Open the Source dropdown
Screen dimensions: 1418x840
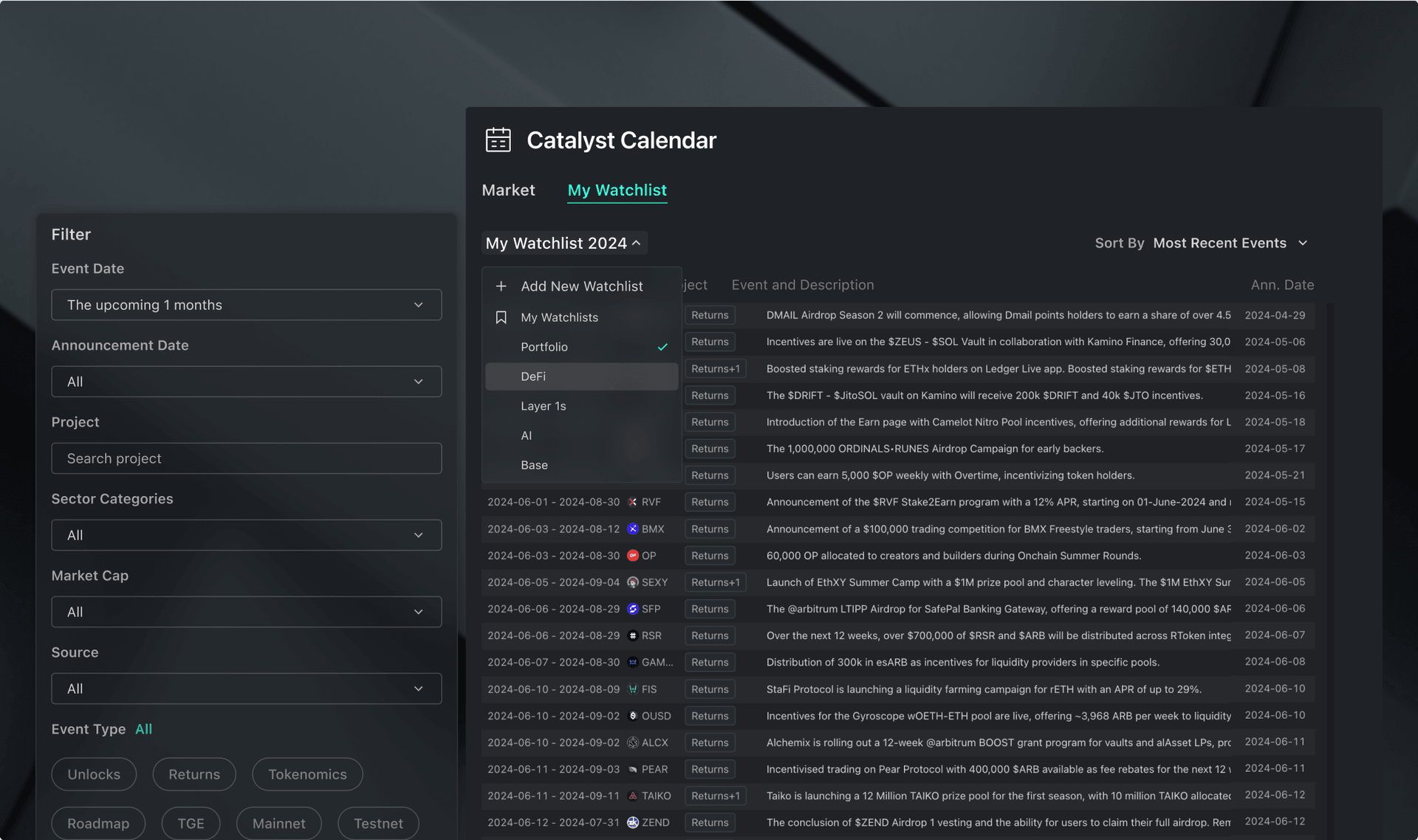click(x=247, y=689)
